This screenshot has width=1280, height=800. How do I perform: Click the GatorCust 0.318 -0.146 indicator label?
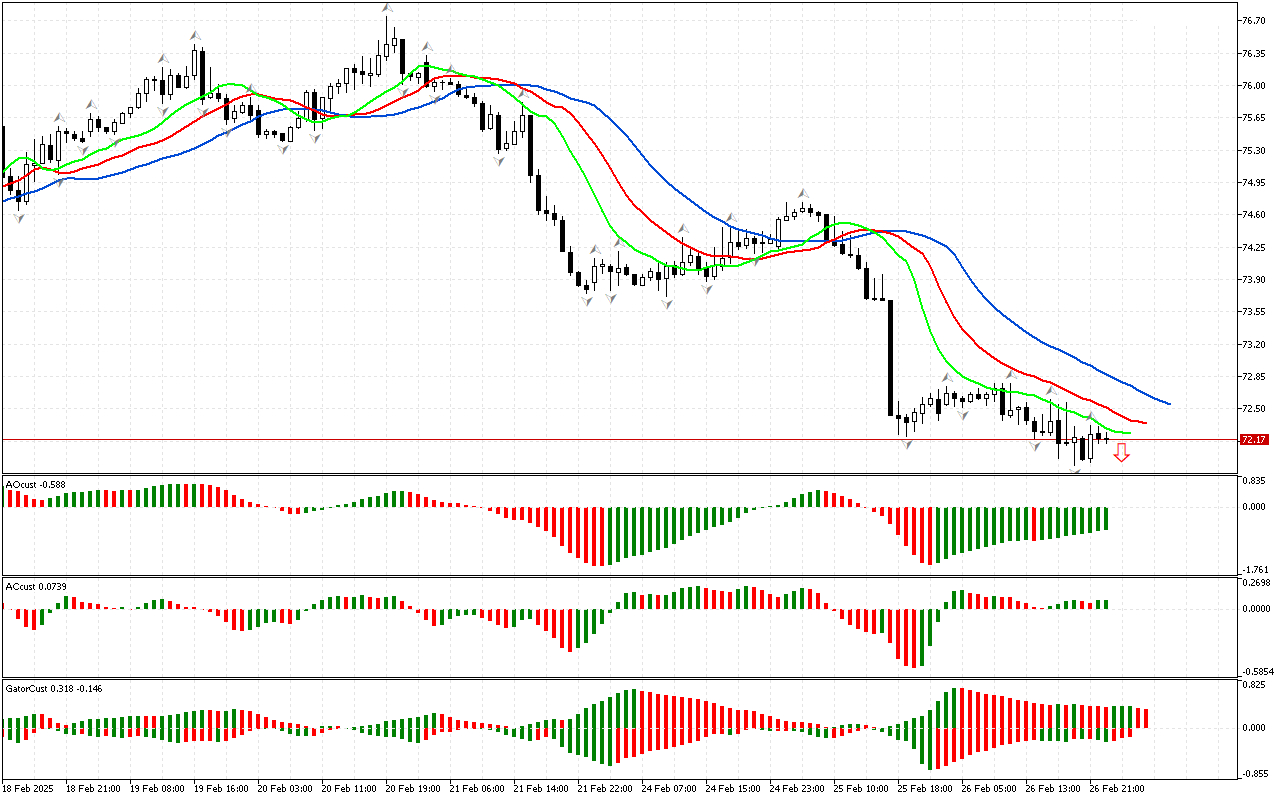pos(54,688)
